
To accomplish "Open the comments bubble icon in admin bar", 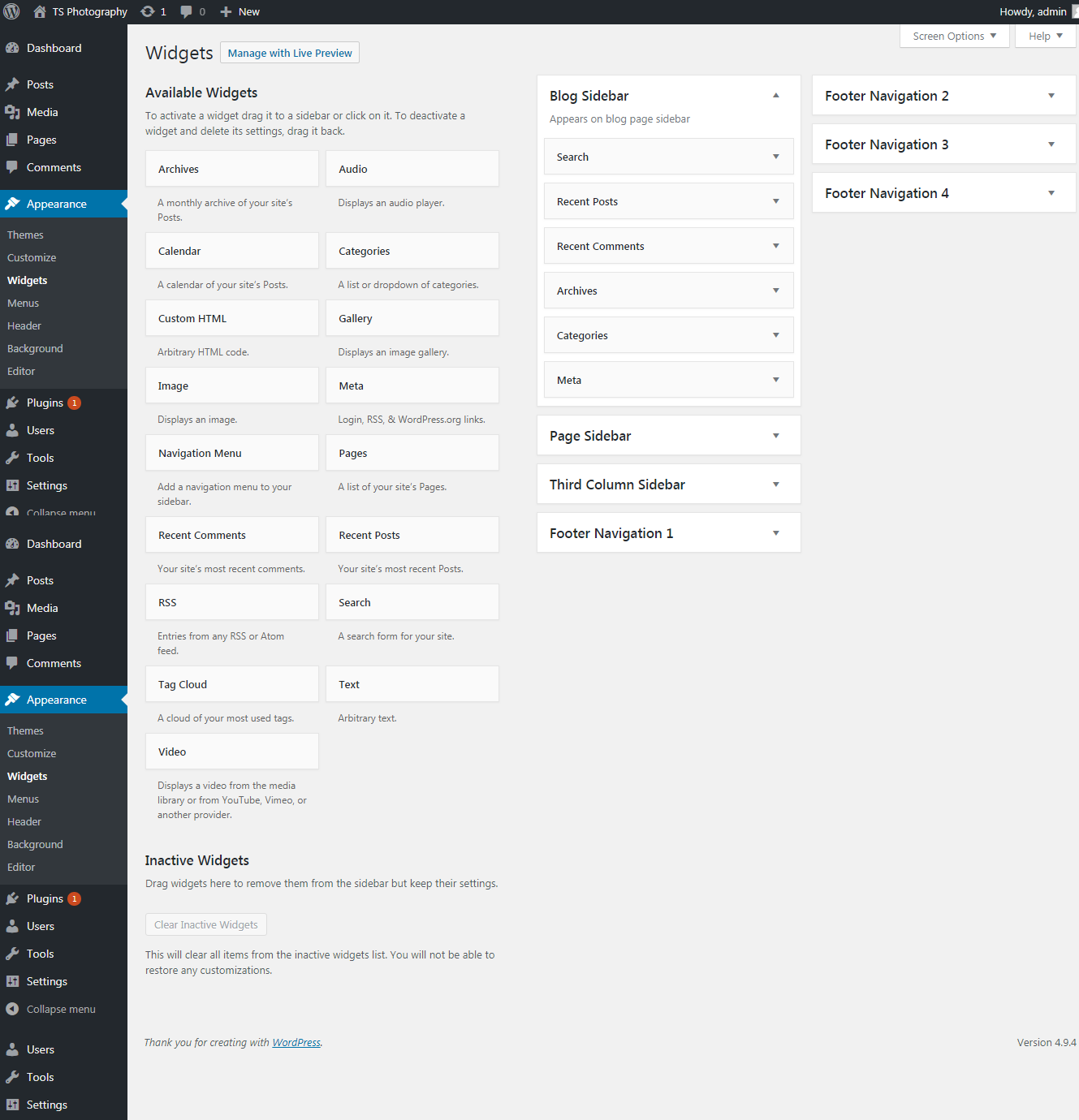I will [187, 11].
